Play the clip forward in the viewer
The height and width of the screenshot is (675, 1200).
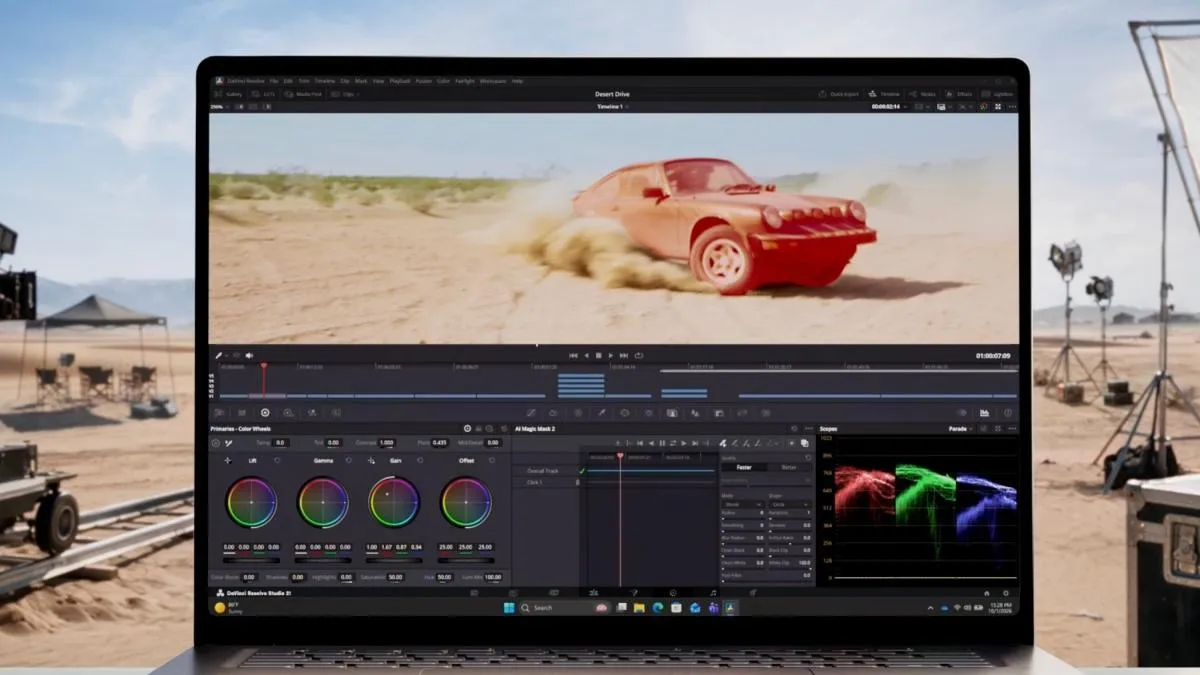click(611, 355)
